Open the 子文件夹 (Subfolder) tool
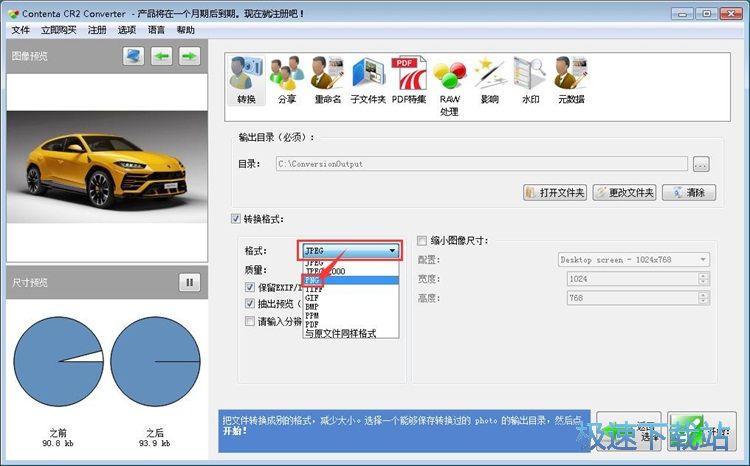The height and width of the screenshot is (466, 750). coord(368,80)
